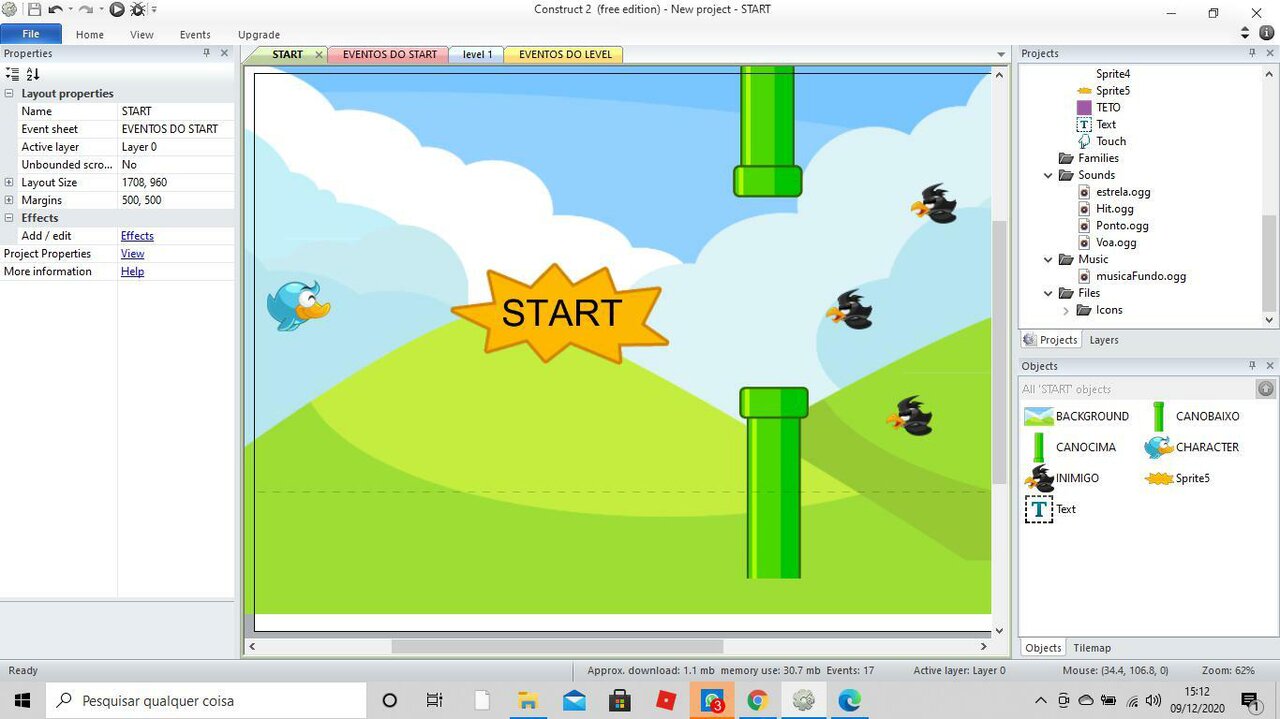The height and width of the screenshot is (719, 1280).
Task: Collapse the Effects section
Action: click(9, 217)
